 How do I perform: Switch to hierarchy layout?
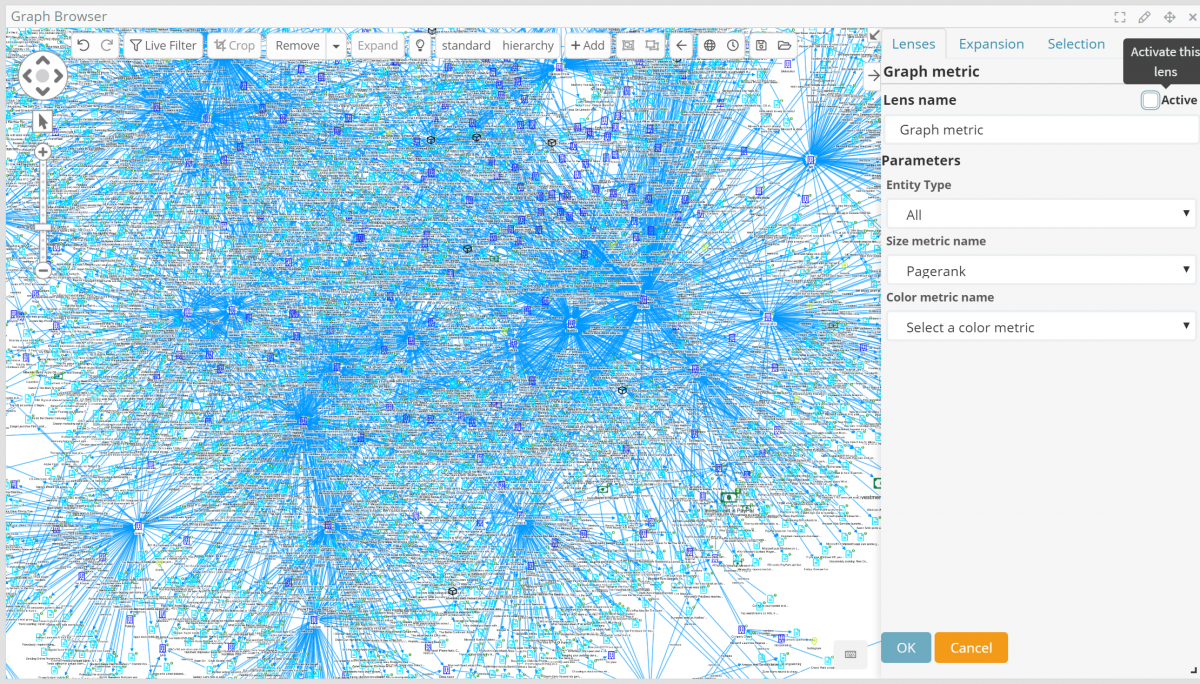[528, 45]
